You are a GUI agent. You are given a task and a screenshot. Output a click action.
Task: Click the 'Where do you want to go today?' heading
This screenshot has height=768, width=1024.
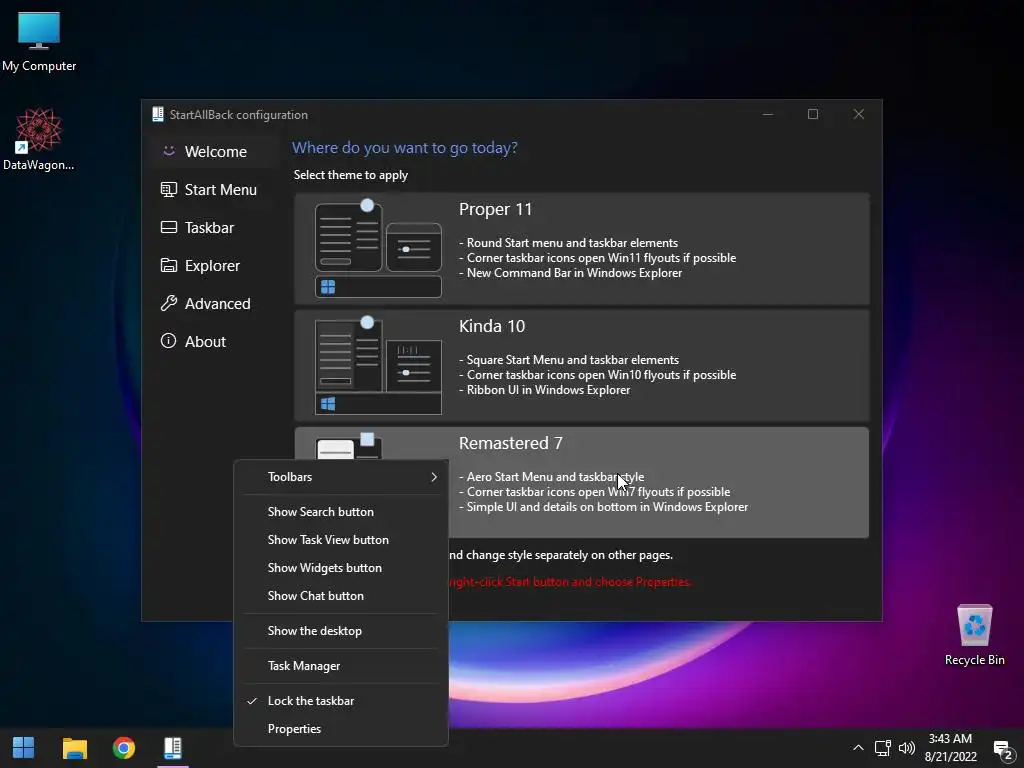tap(405, 148)
